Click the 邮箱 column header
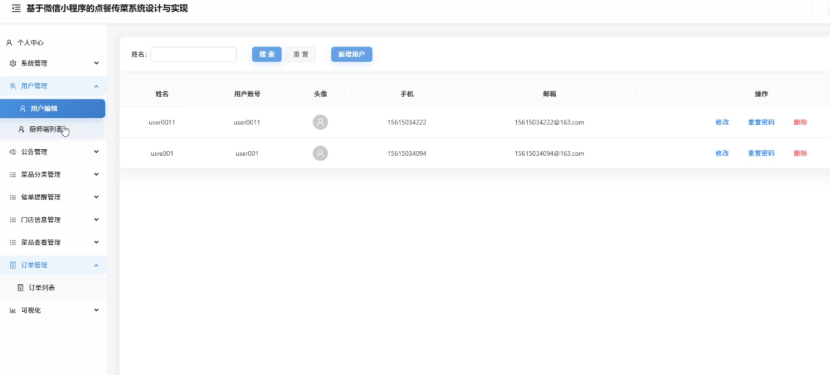 click(x=549, y=94)
